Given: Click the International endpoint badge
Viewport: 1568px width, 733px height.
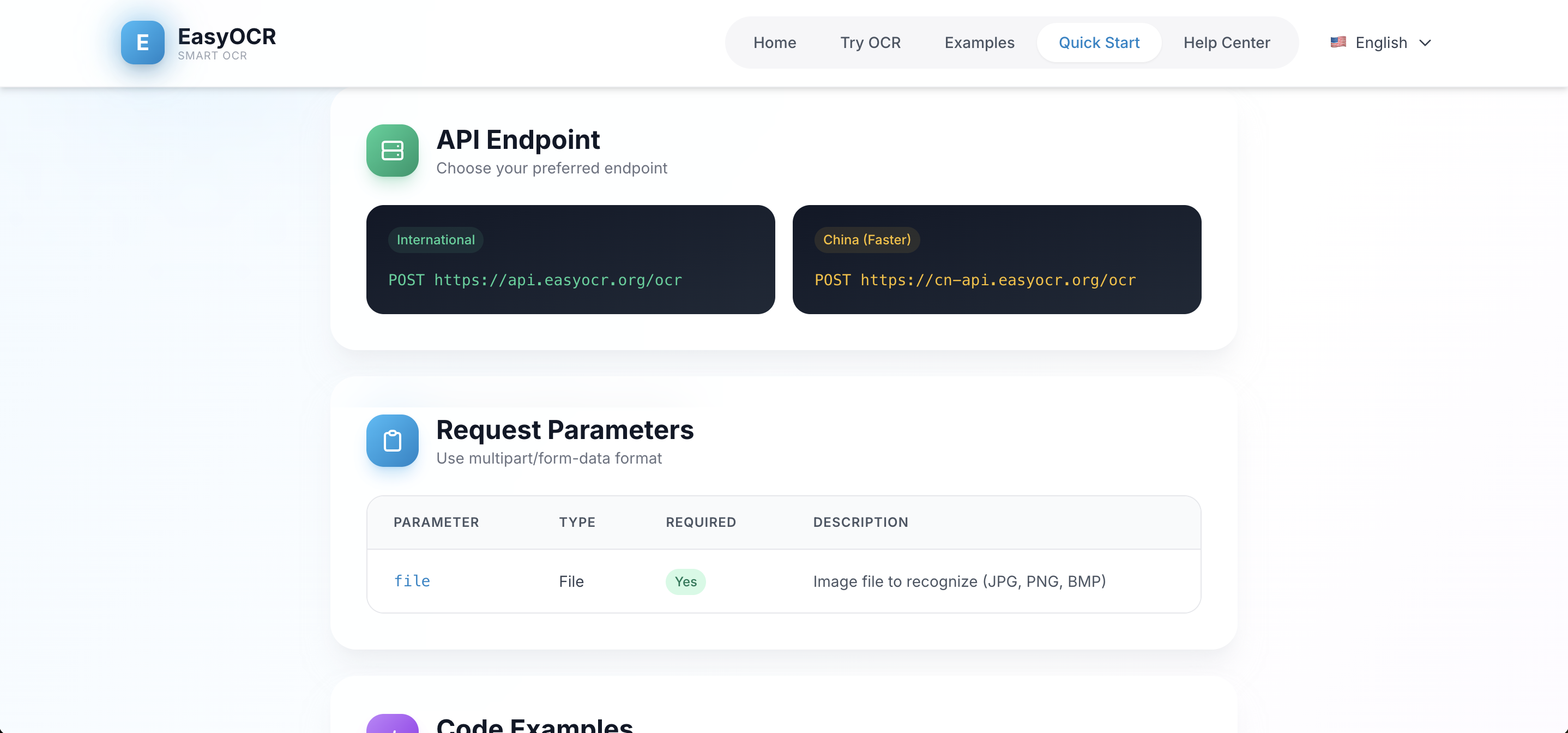Looking at the screenshot, I should [435, 240].
